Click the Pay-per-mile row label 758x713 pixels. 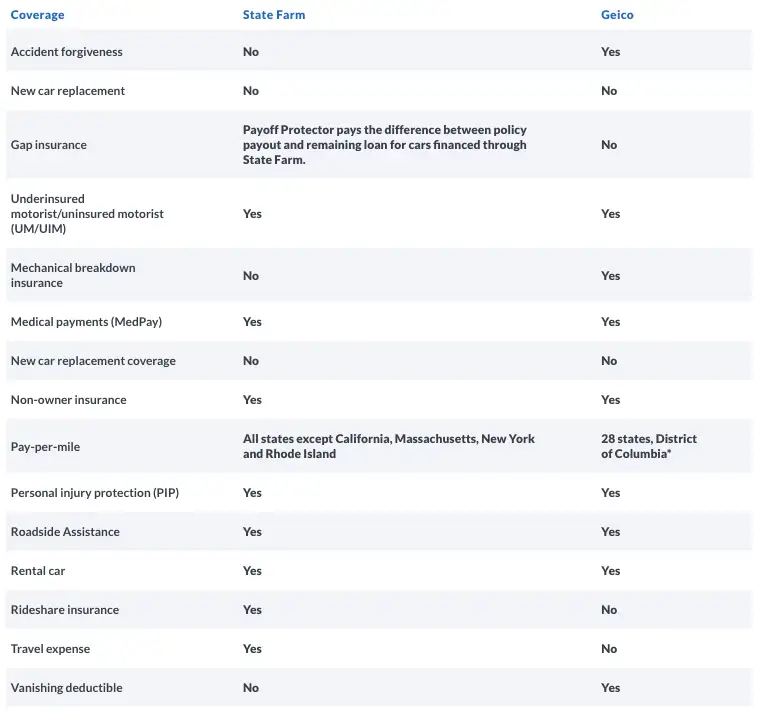point(45,447)
